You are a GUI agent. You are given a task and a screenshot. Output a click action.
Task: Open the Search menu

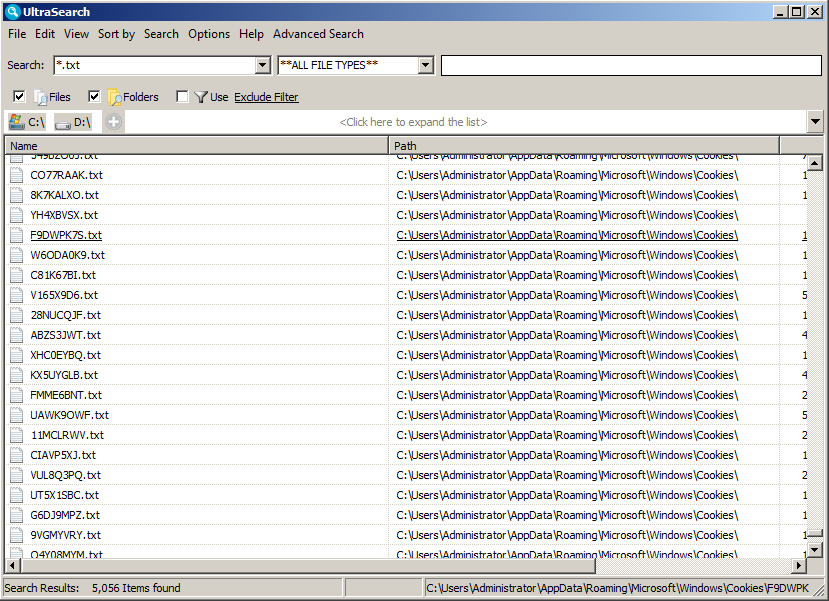[161, 34]
